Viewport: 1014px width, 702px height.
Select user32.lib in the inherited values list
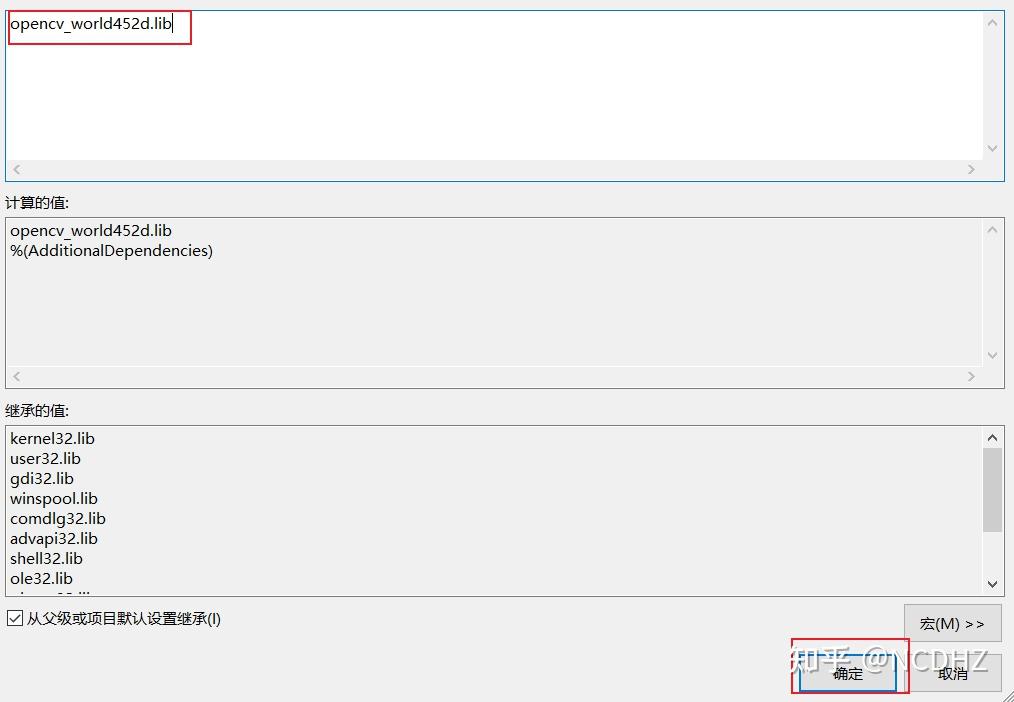[45, 458]
